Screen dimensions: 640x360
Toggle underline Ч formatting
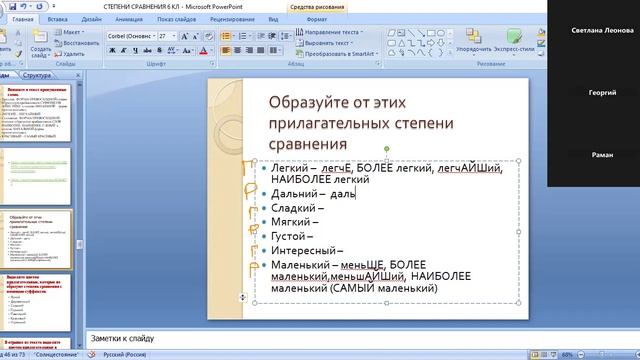pos(135,51)
